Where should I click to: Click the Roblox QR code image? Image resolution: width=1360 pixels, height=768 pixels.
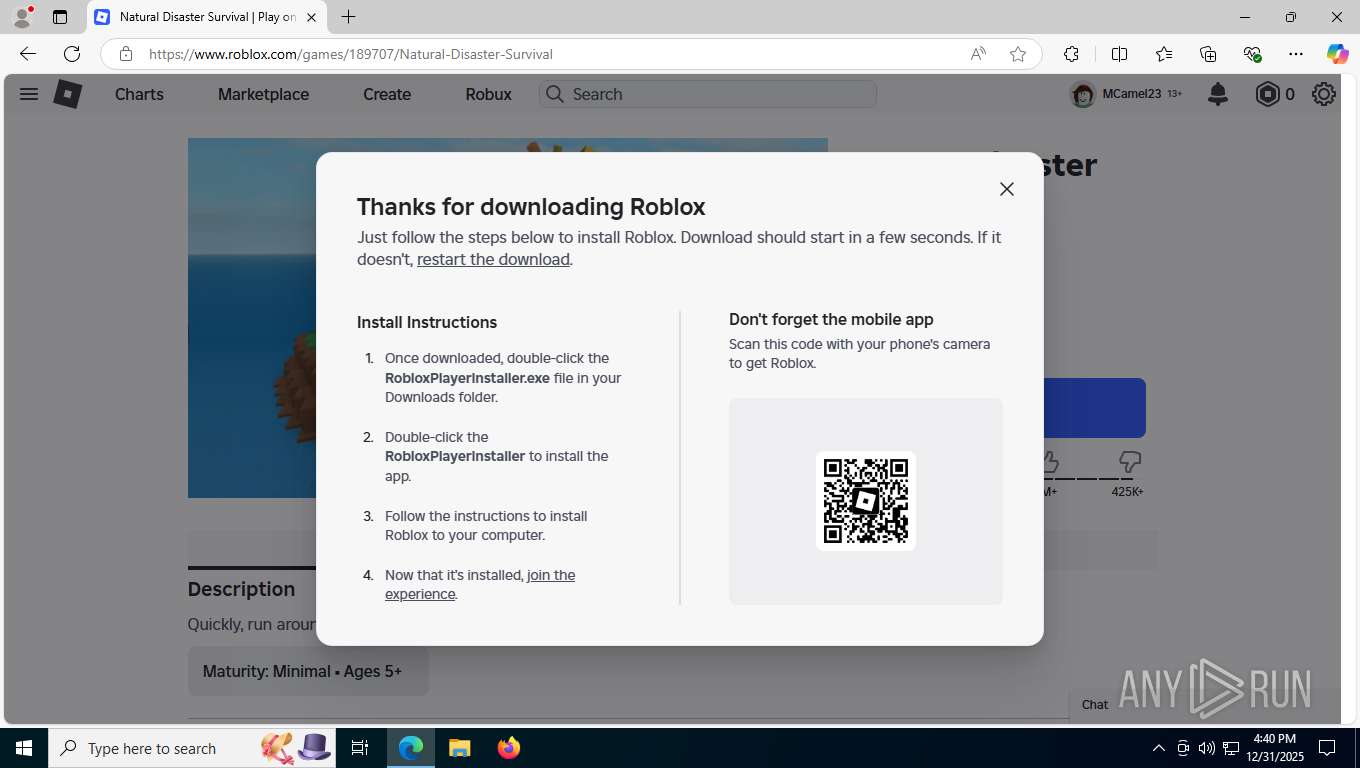click(866, 501)
